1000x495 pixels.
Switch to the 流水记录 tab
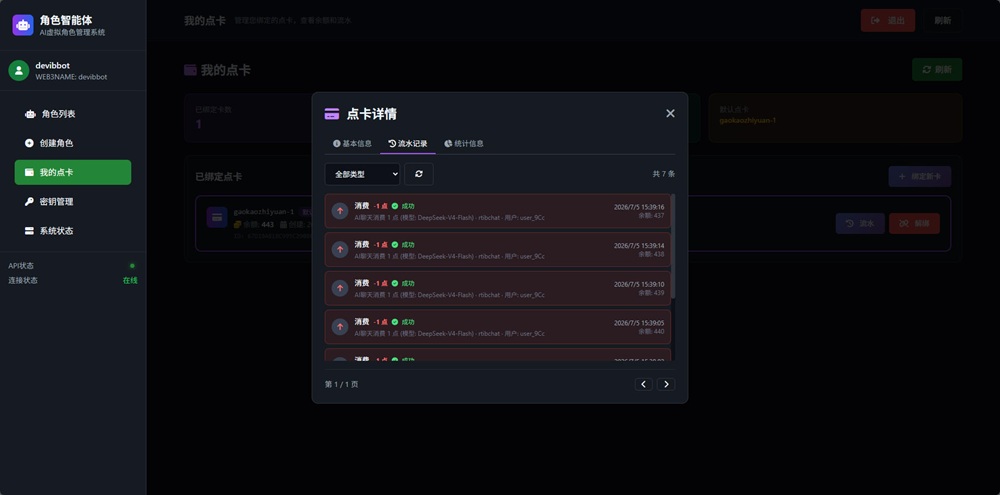click(408, 144)
